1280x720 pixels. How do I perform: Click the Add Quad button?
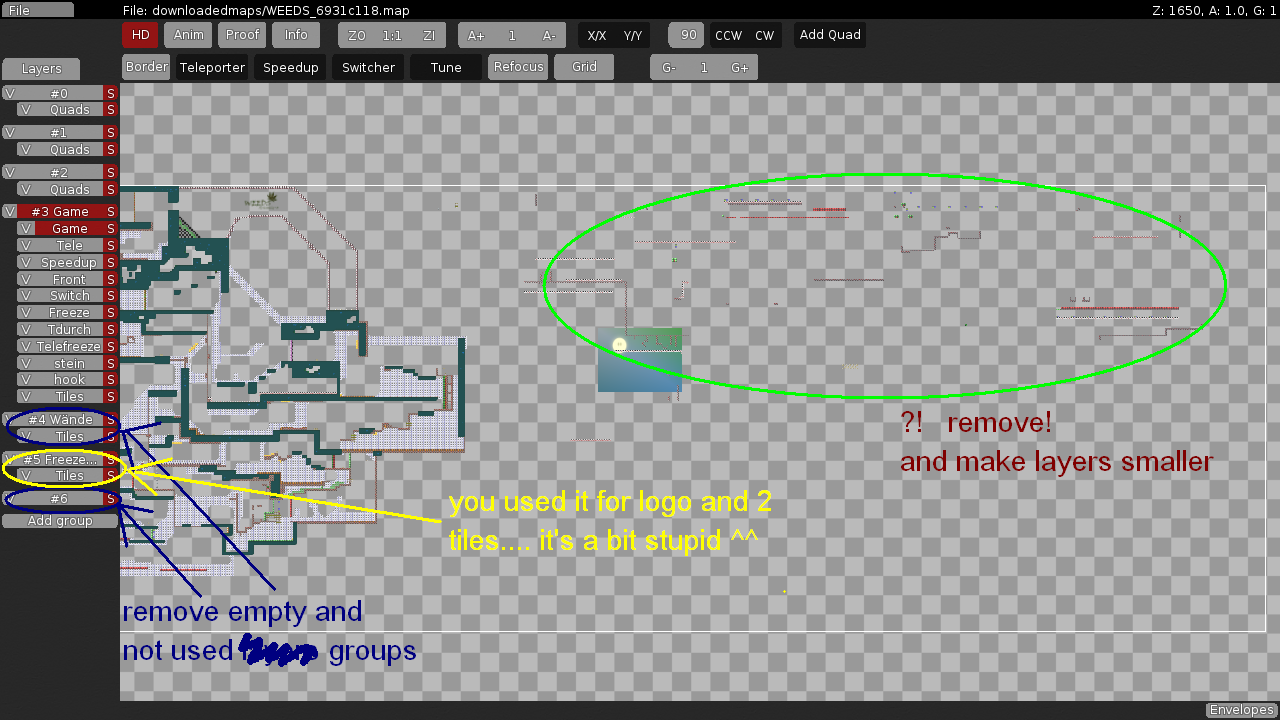click(x=829, y=35)
